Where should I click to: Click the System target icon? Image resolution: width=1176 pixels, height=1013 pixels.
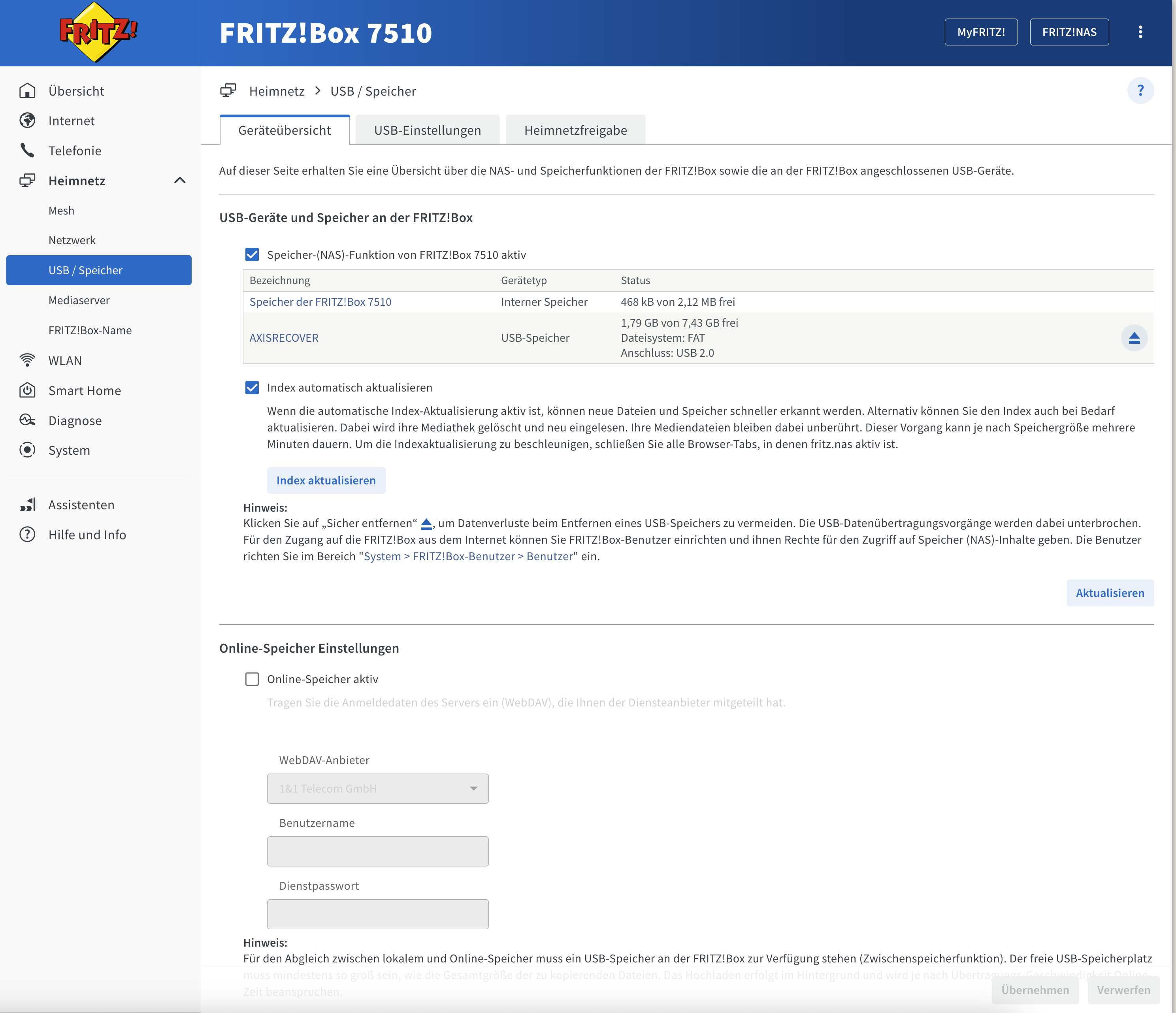coord(27,450)
